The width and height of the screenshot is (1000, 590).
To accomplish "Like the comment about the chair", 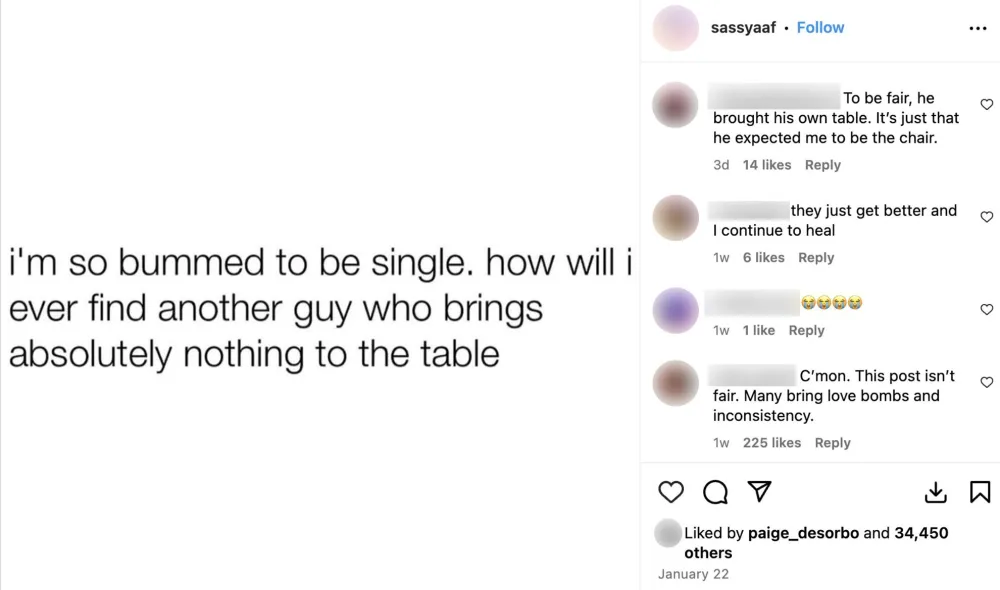I will click(x=986, y=104).
